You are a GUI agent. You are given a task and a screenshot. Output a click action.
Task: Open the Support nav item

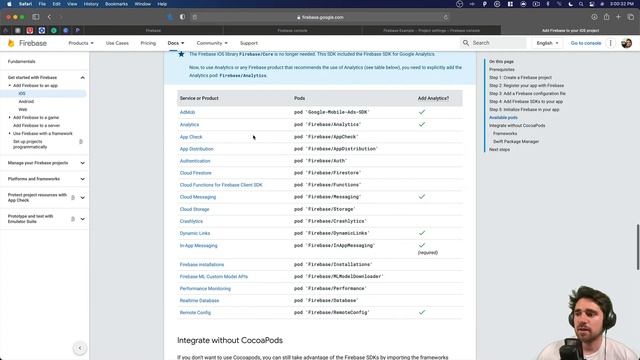(x=249, y=43)
